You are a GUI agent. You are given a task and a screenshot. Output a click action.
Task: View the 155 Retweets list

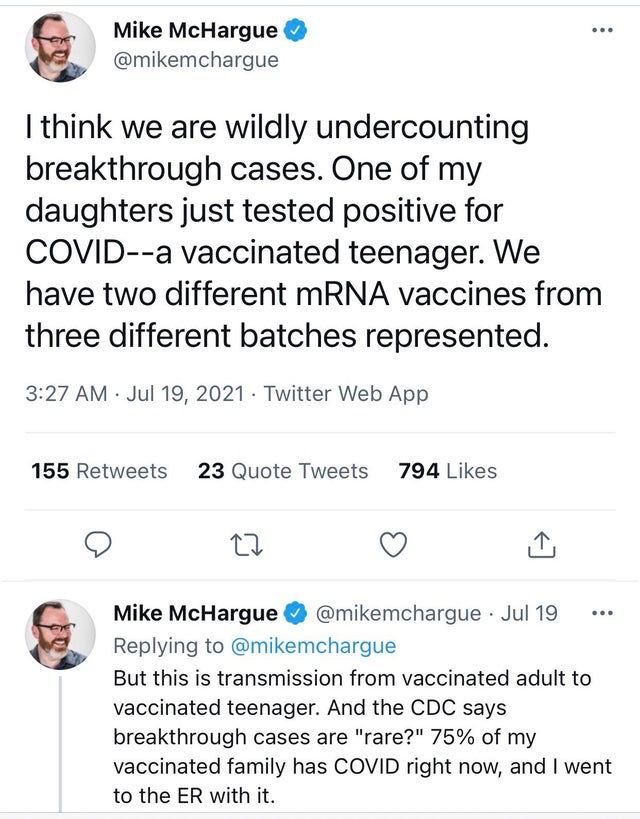point(99,471)
